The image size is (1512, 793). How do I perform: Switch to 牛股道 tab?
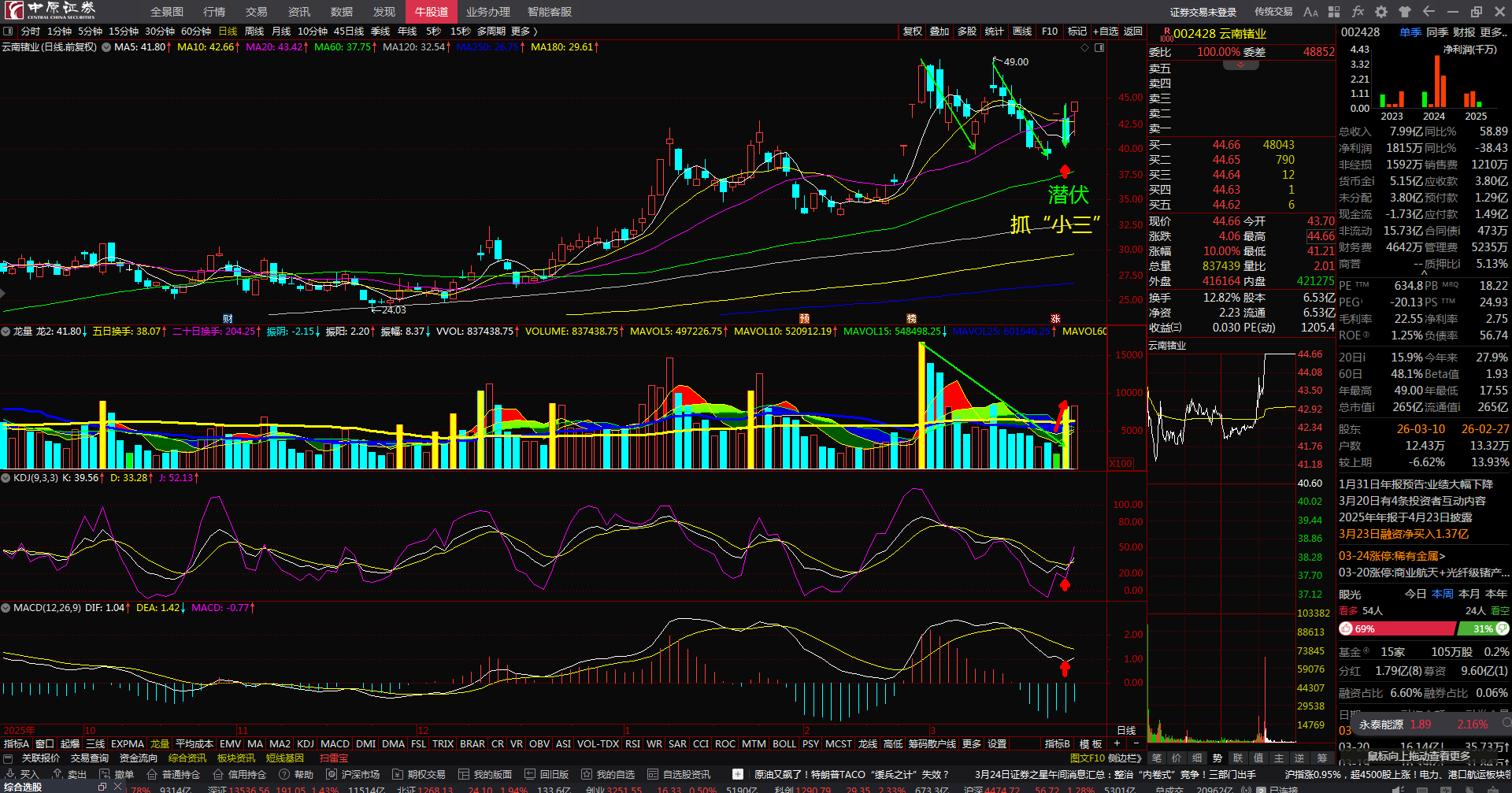(x=432, y=12)
